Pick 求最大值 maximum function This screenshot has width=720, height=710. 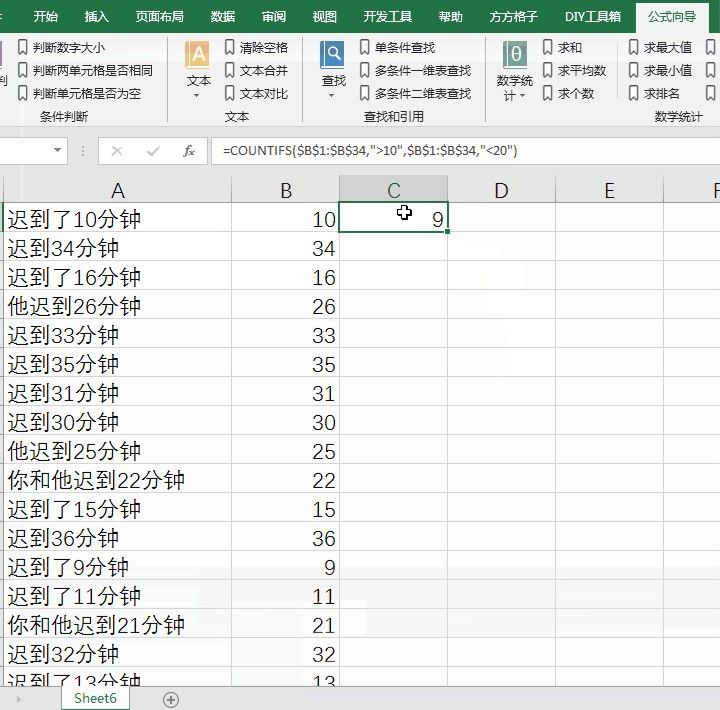(x=660, y=47)
